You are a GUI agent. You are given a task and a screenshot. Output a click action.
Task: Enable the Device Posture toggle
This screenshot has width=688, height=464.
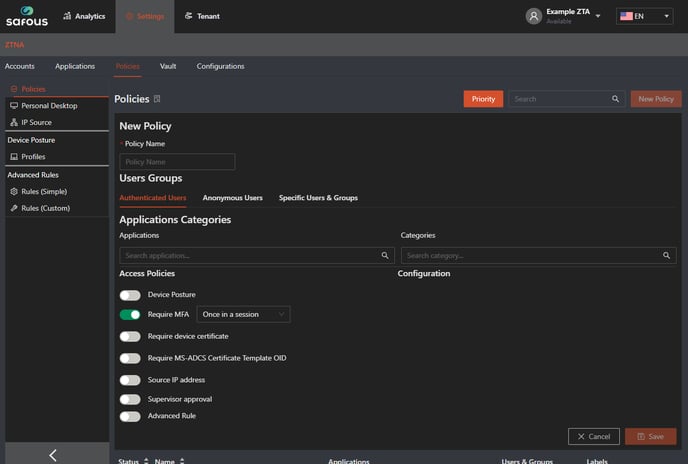(x=130, y=295)
